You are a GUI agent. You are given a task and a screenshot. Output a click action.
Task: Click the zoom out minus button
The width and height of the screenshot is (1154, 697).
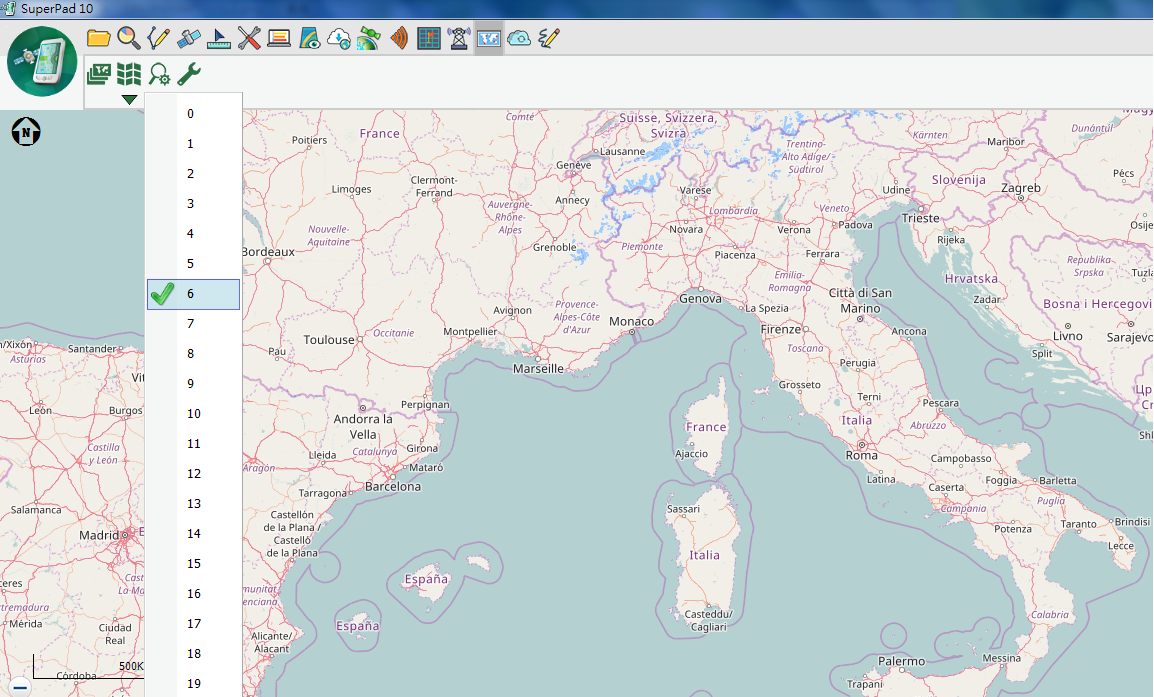(21, 687)
